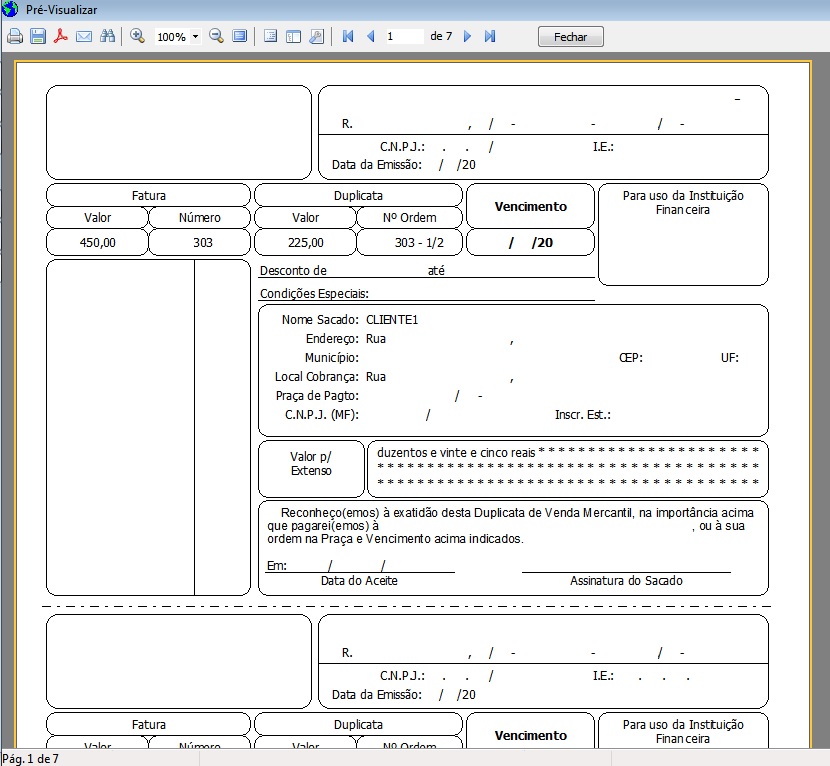Select the Fatura número 303 cell
Viewport: 830px width, 766px height.
pos(200,242)
